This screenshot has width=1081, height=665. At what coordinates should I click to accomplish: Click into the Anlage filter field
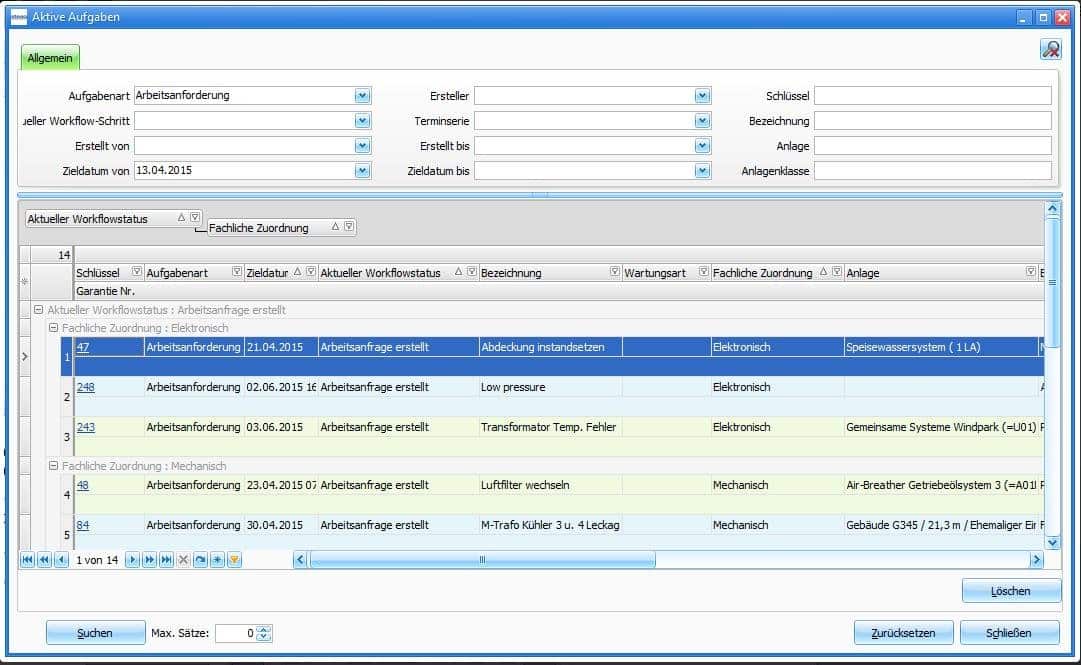tap(933, 145)
